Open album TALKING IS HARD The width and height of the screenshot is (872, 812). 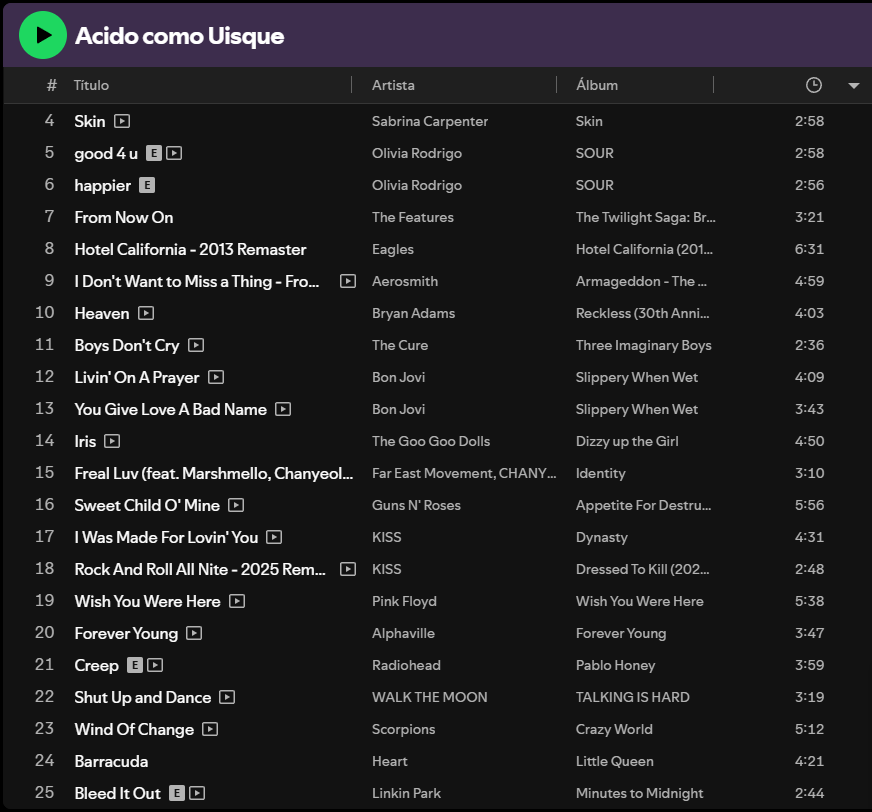pyautogui.click(x=632, y=697)
